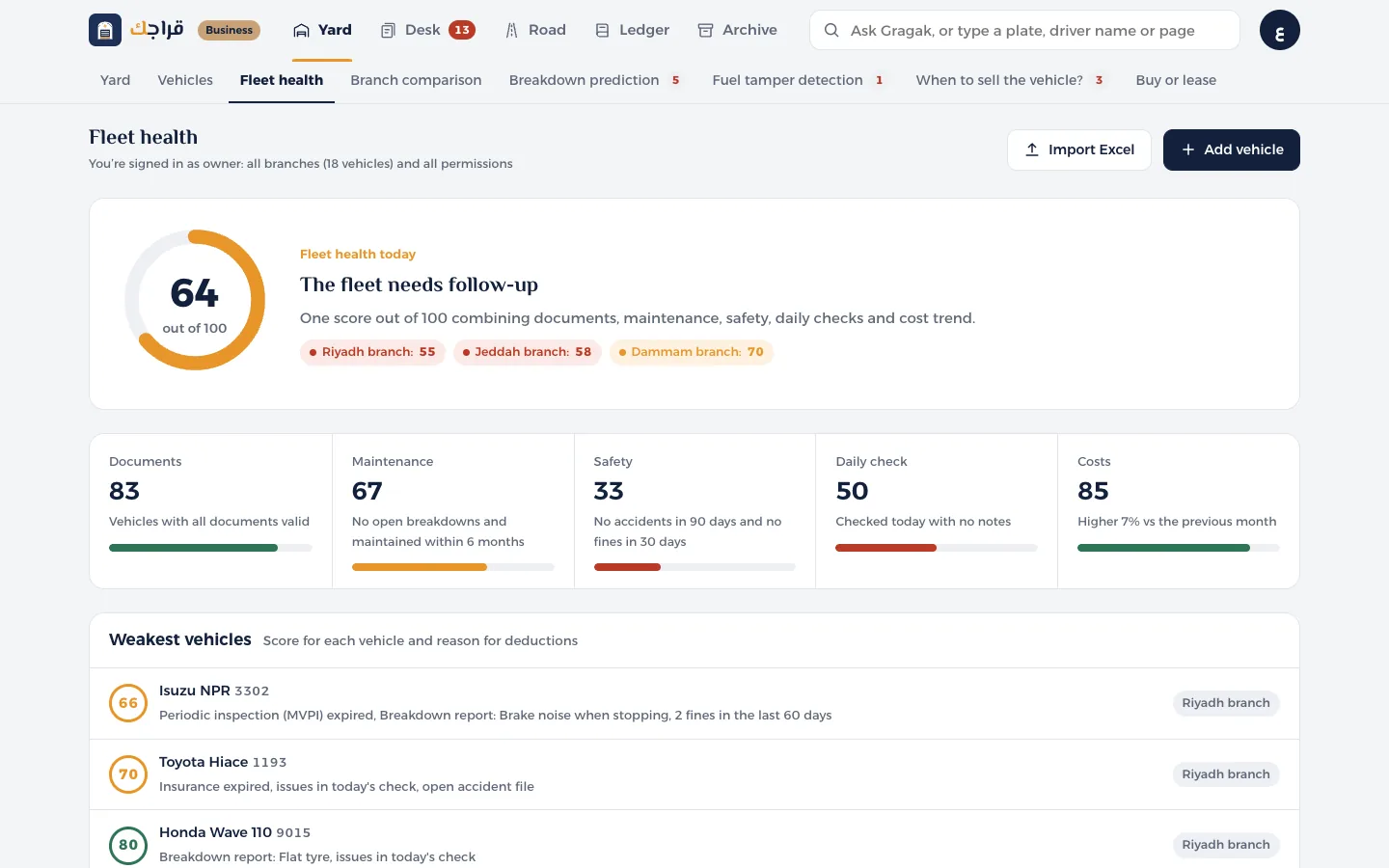This screenshot has height=868, width=1389.
Task: Open the Buy or lease tab
Action: [x=1176, y=80]
